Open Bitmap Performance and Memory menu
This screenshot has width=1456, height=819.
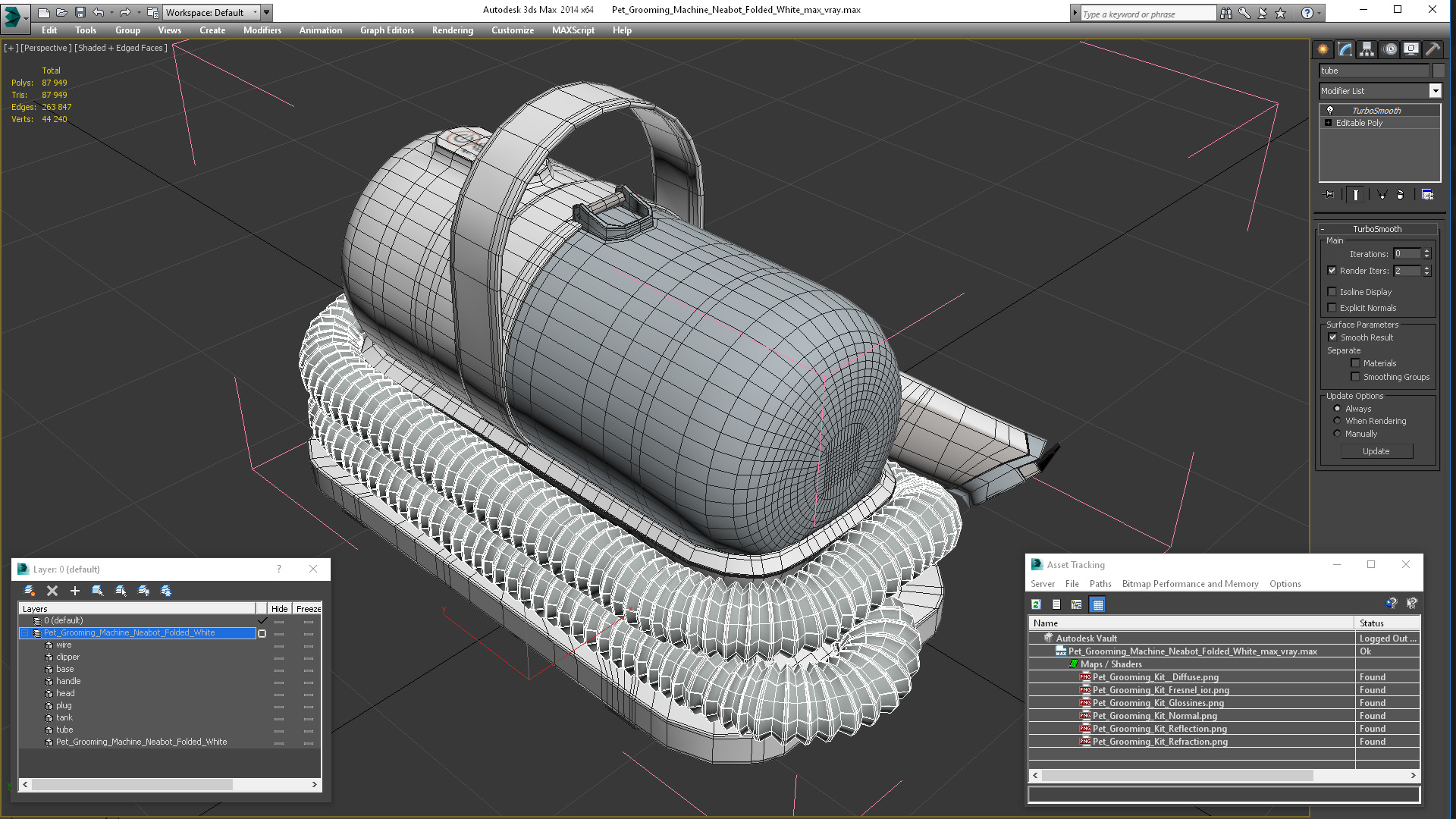click(1190, 584)
